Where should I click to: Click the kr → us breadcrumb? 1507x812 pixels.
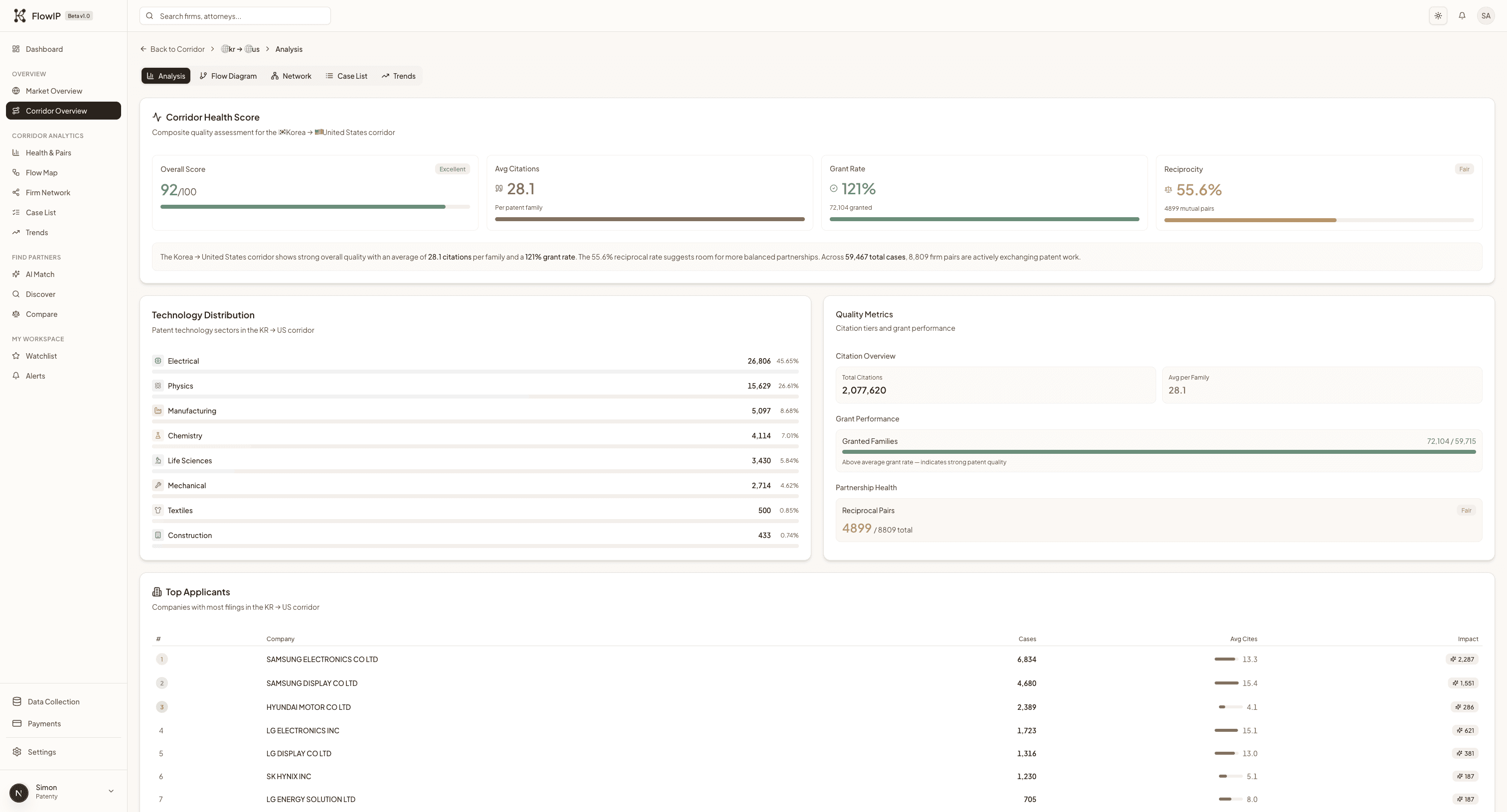coord(240,49)
